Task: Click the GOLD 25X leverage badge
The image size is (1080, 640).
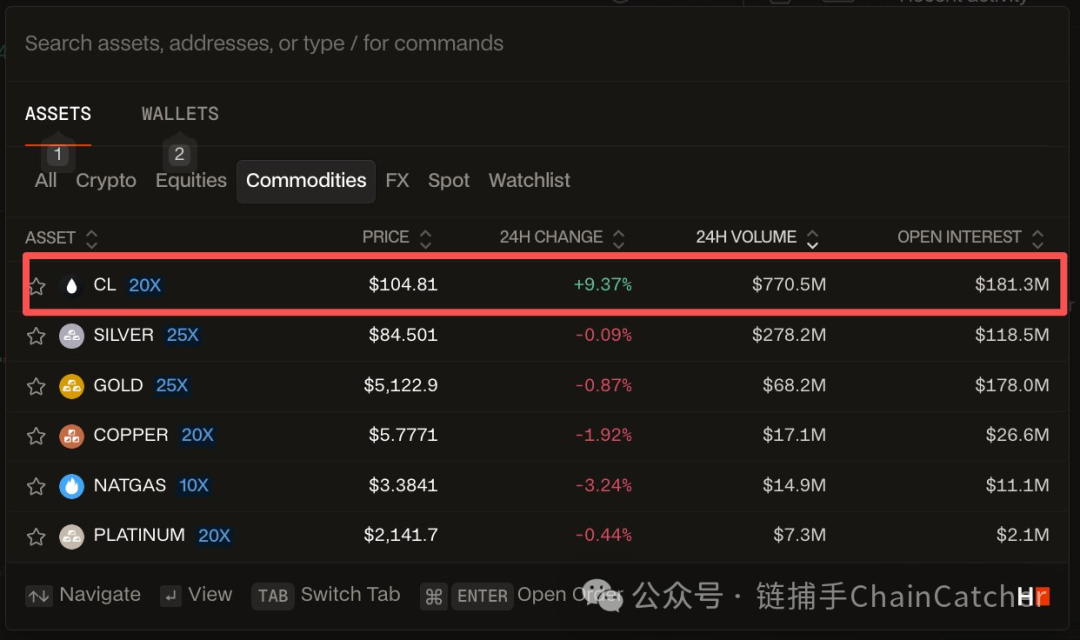Action: 172,386
